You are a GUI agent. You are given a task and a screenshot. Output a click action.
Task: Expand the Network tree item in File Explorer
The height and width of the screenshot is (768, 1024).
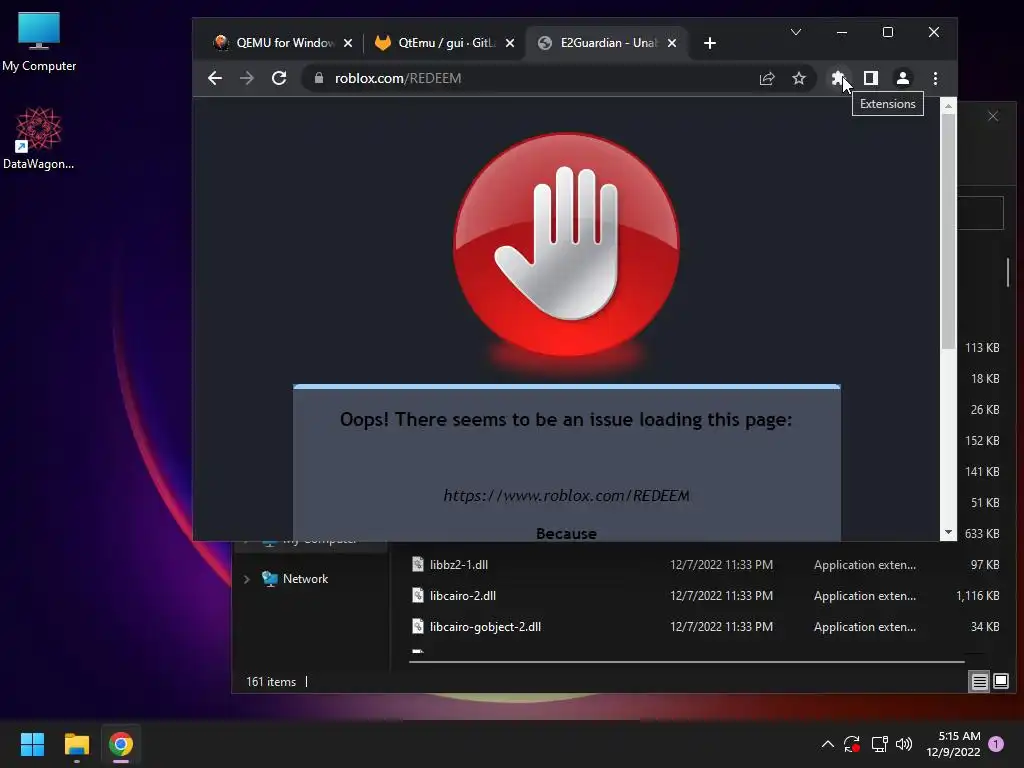246,579
